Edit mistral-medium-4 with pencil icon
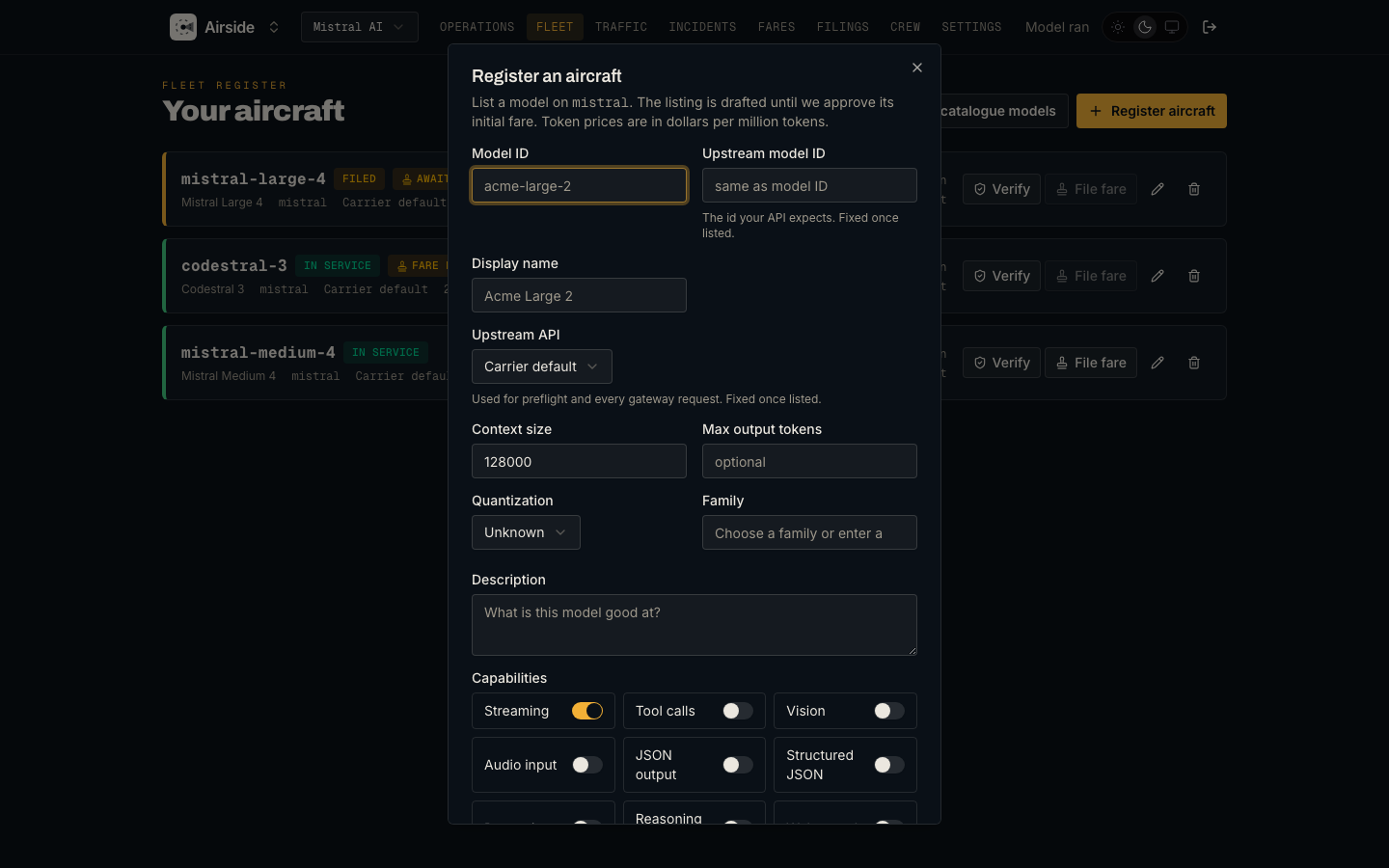 (x=1157, y=363)
